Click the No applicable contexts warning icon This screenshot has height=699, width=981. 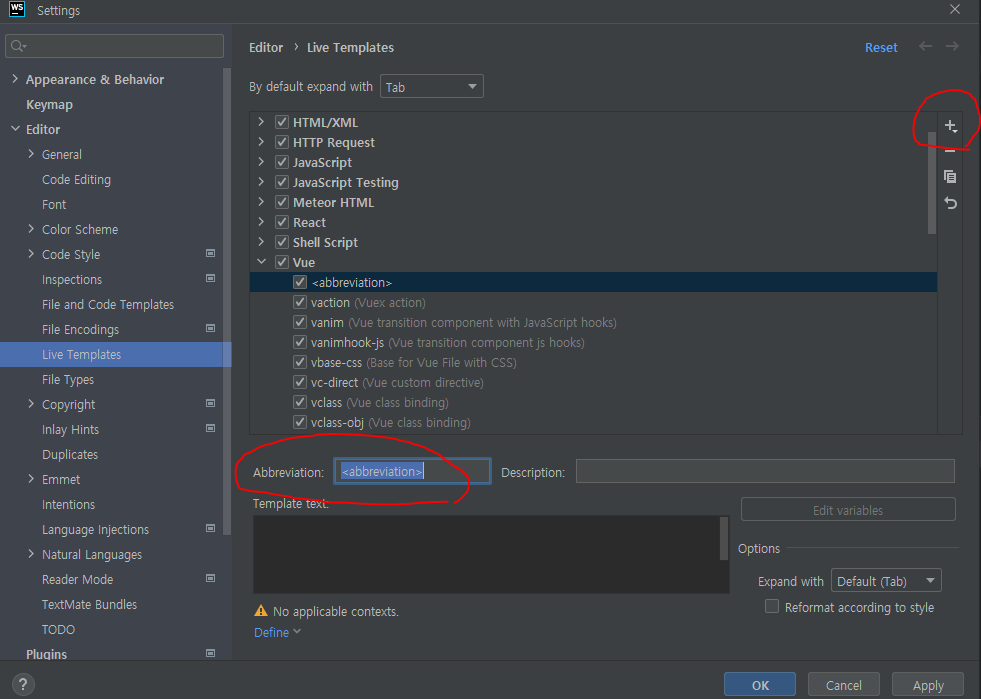[261, 611]
